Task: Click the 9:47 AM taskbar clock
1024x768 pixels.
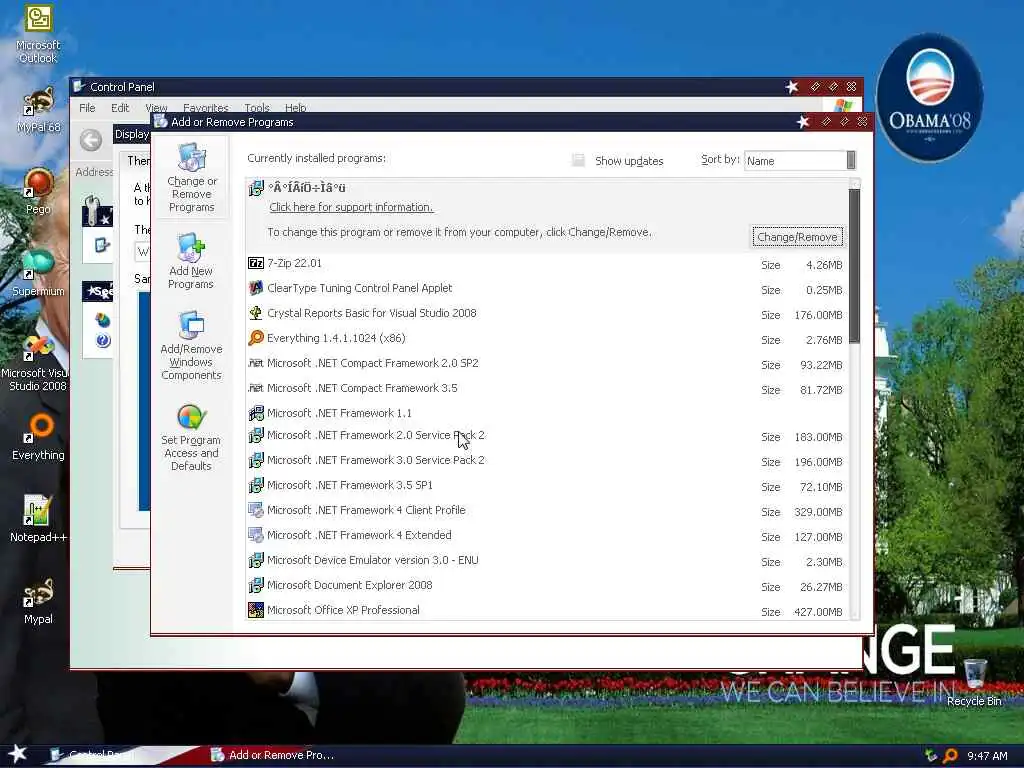Action: coord(987,756)
